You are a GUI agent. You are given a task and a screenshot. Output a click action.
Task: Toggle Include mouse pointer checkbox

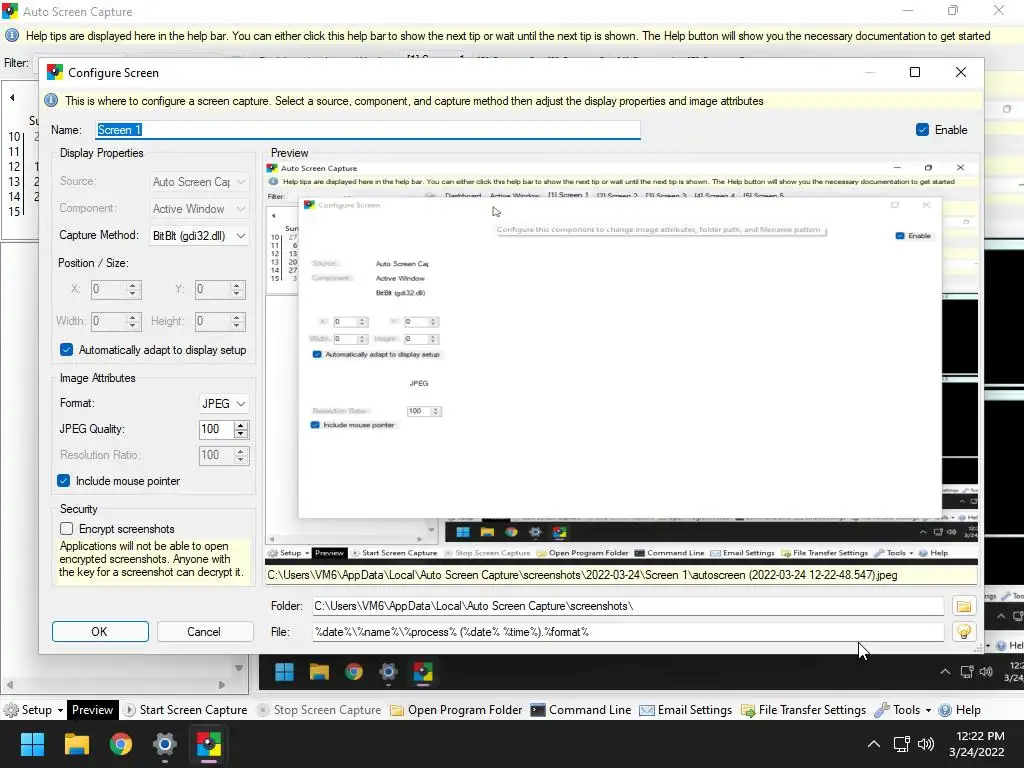tap(63, 481)
